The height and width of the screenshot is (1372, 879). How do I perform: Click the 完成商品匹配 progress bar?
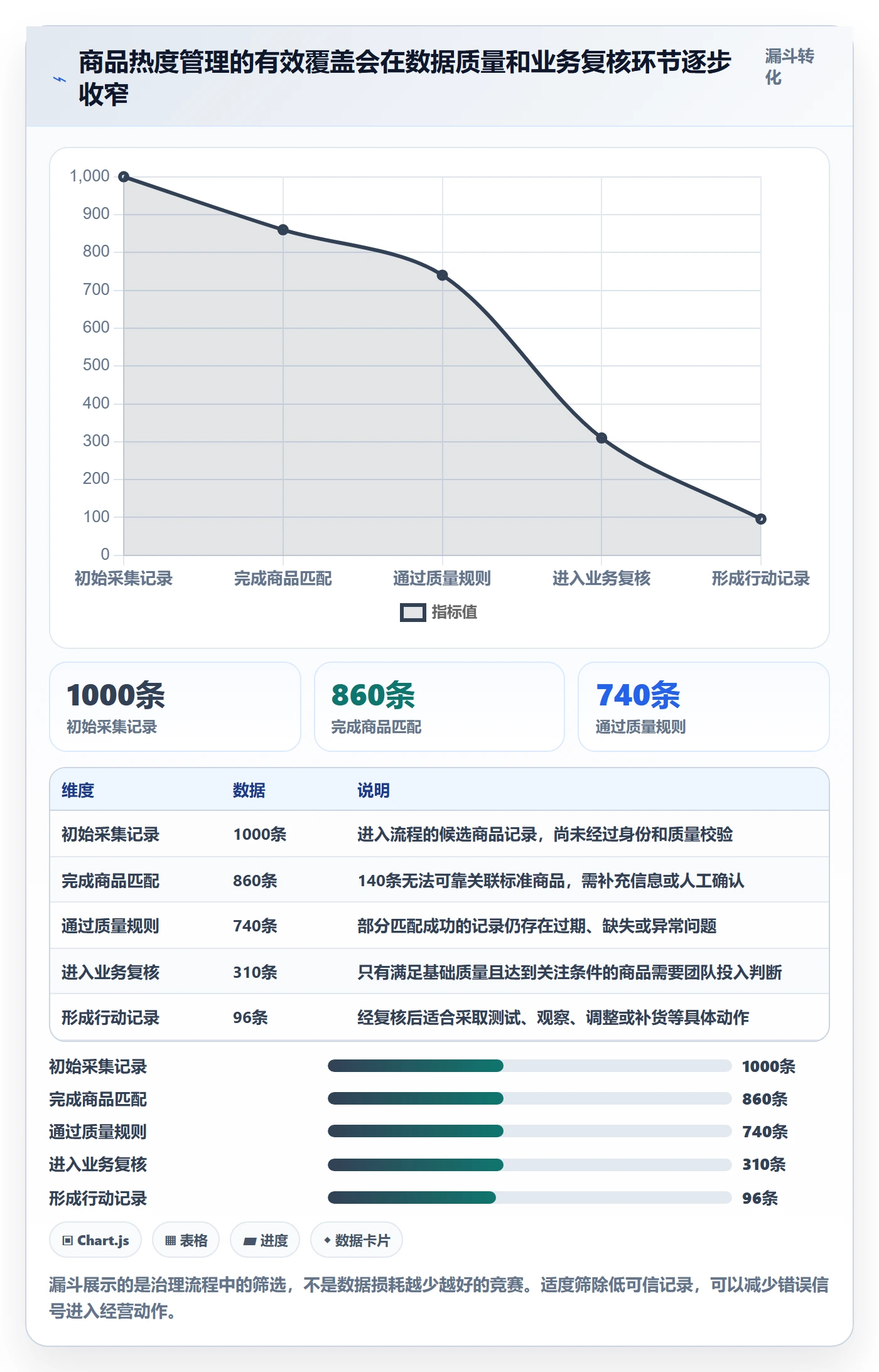point(529,1098)
